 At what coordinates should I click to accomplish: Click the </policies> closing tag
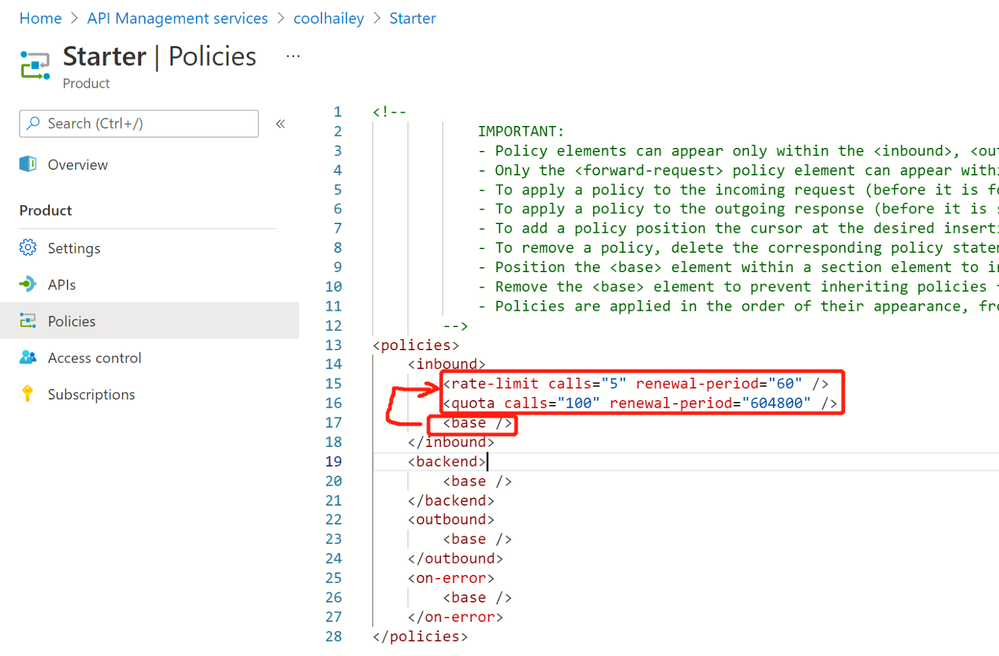(x=420, y=636)
